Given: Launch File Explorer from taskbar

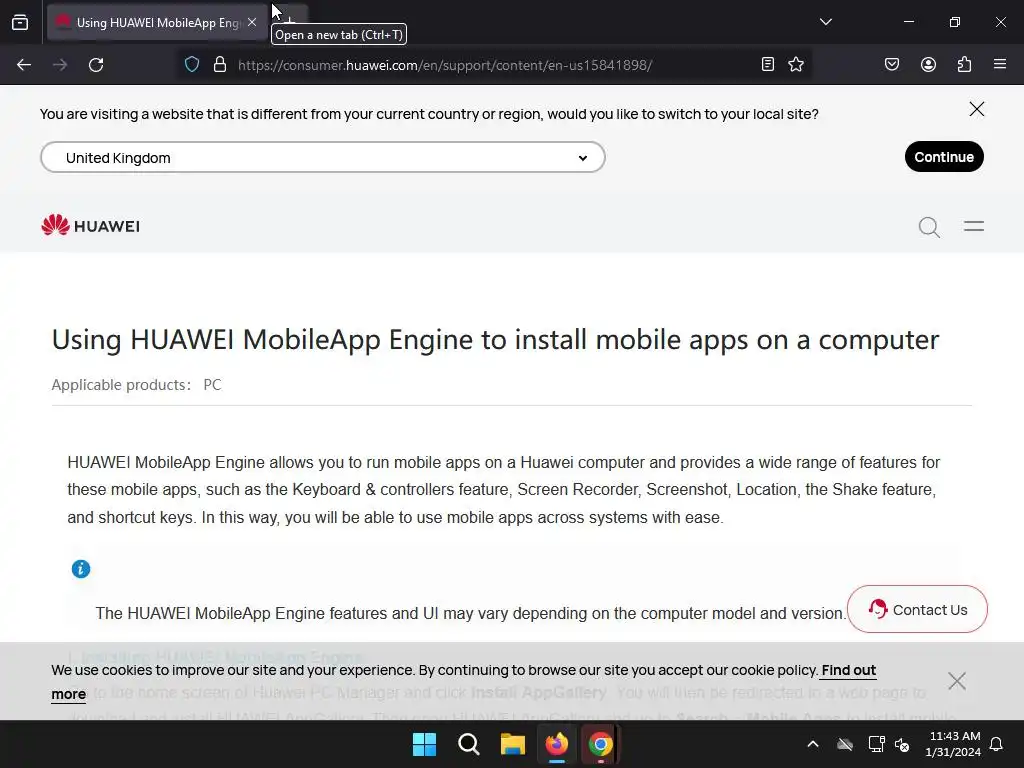Looking at the screenshot, I should pos(513,744).
